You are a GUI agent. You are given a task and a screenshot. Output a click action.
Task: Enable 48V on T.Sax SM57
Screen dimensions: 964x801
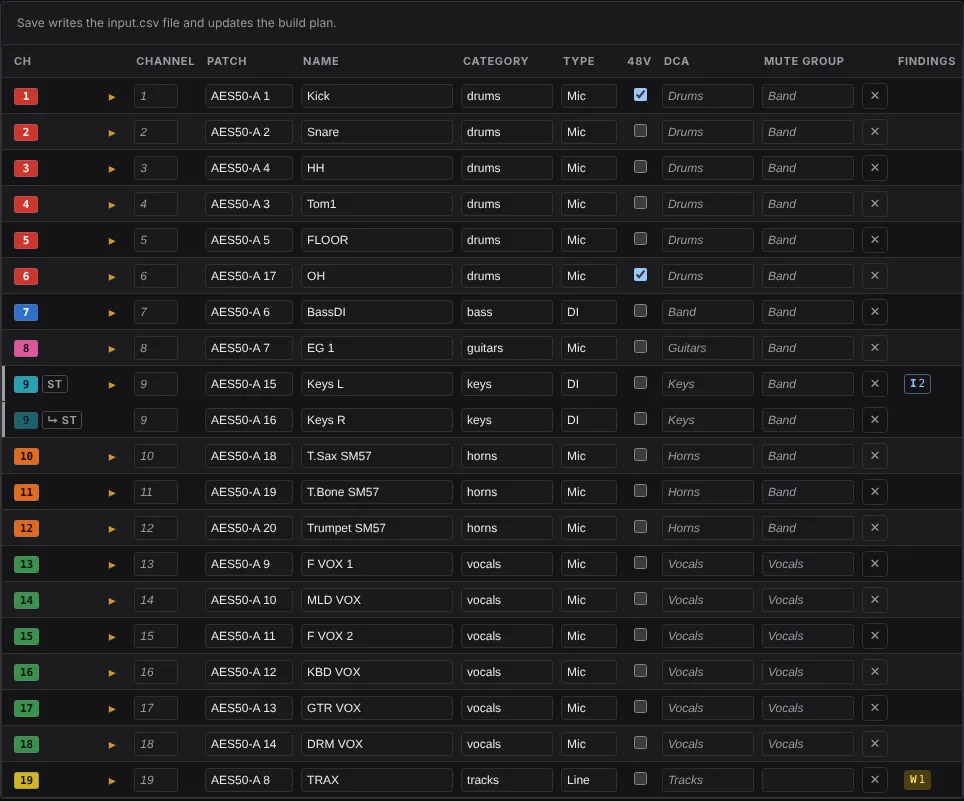pos(640,455)
